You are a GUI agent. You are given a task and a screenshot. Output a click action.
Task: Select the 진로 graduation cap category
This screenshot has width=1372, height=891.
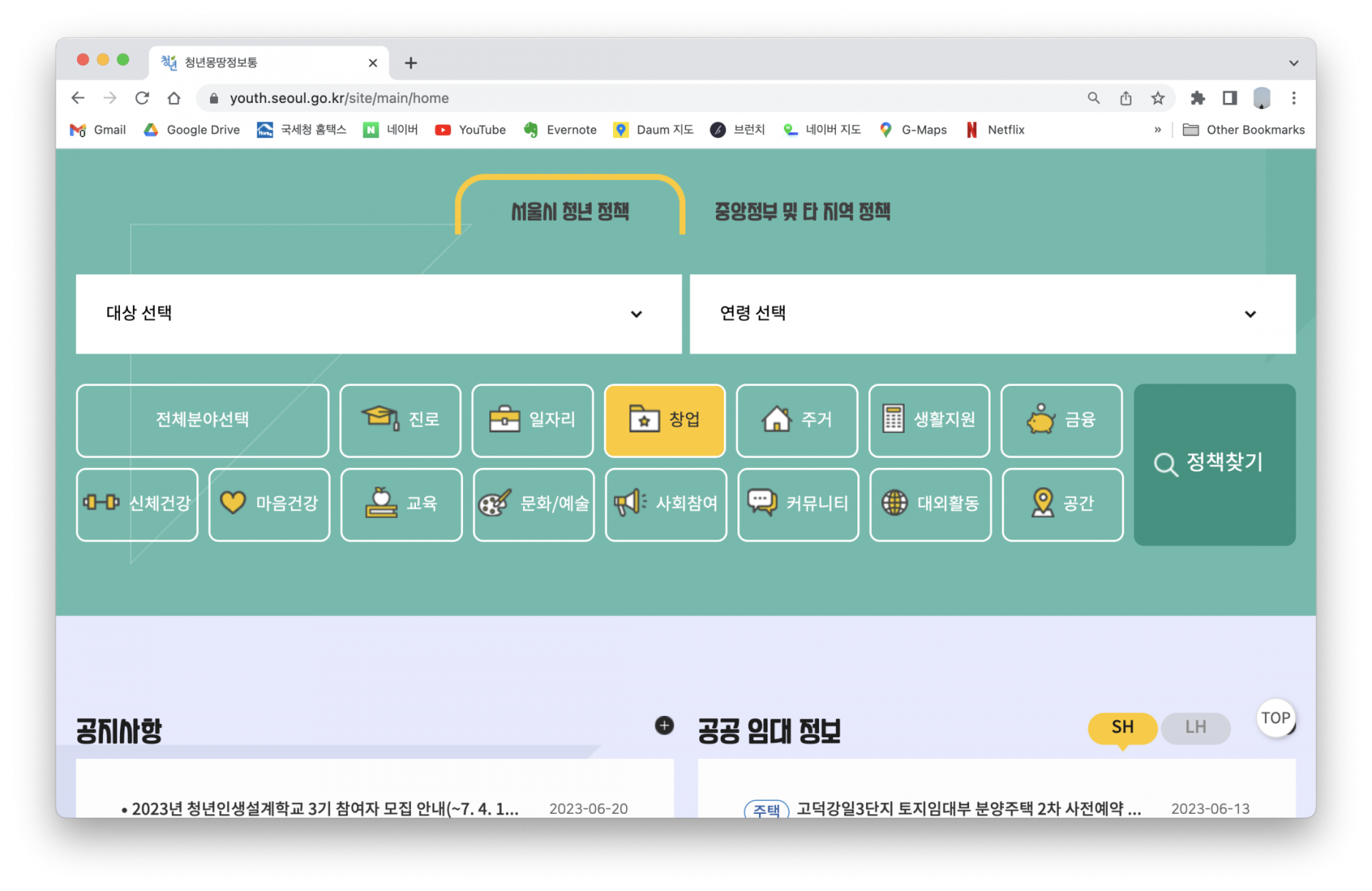400,420
